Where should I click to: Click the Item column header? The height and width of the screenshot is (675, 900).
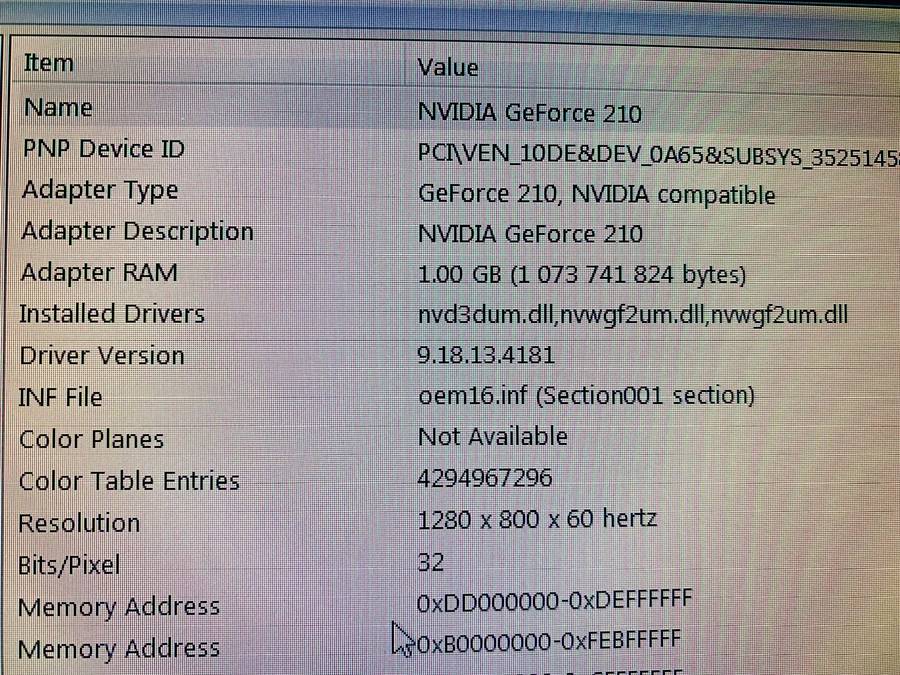(48, 62)
